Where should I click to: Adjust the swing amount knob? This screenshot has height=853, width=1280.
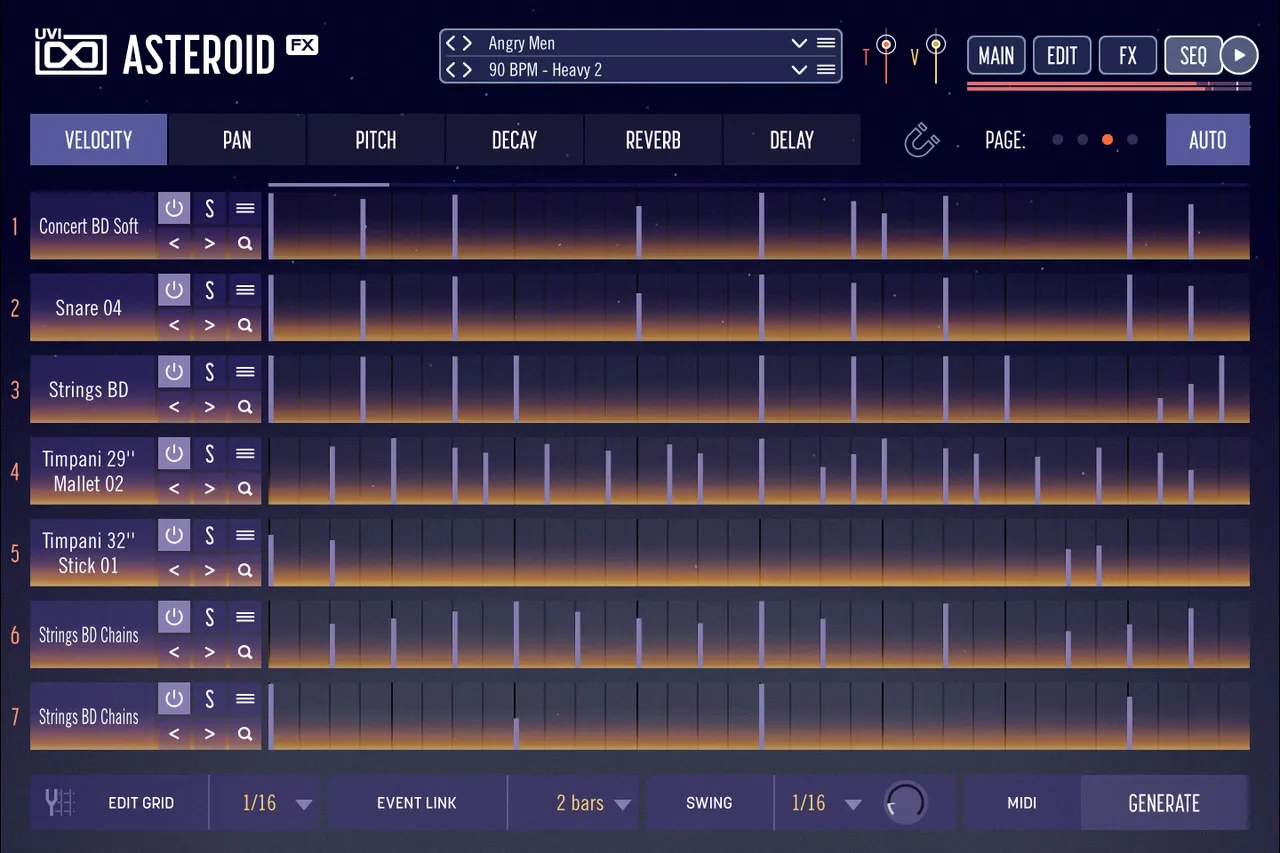point(907,802)
